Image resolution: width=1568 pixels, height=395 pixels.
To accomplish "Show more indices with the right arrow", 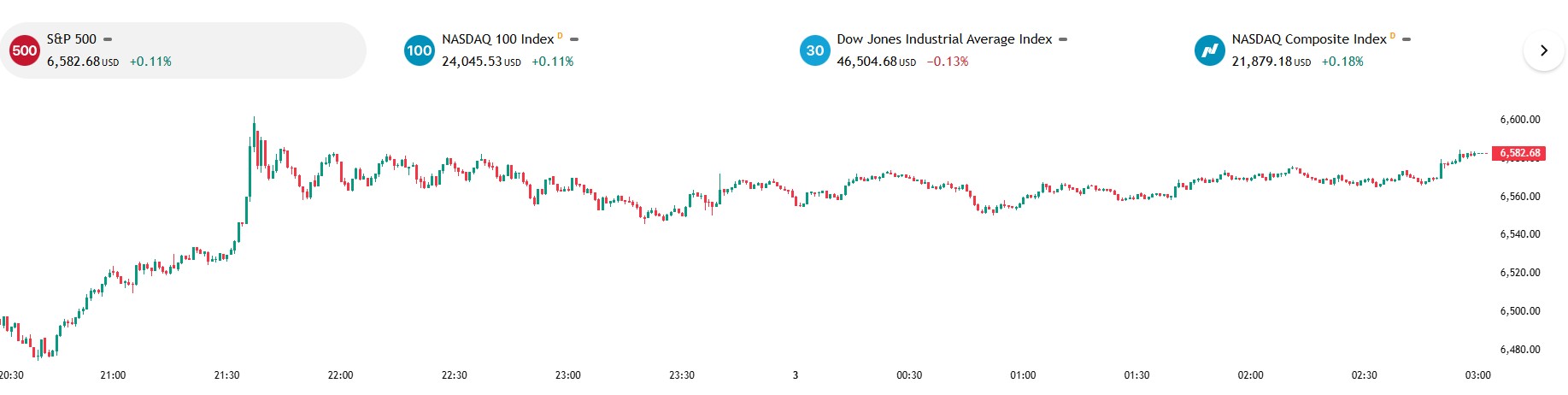I will pos(1543,50).
